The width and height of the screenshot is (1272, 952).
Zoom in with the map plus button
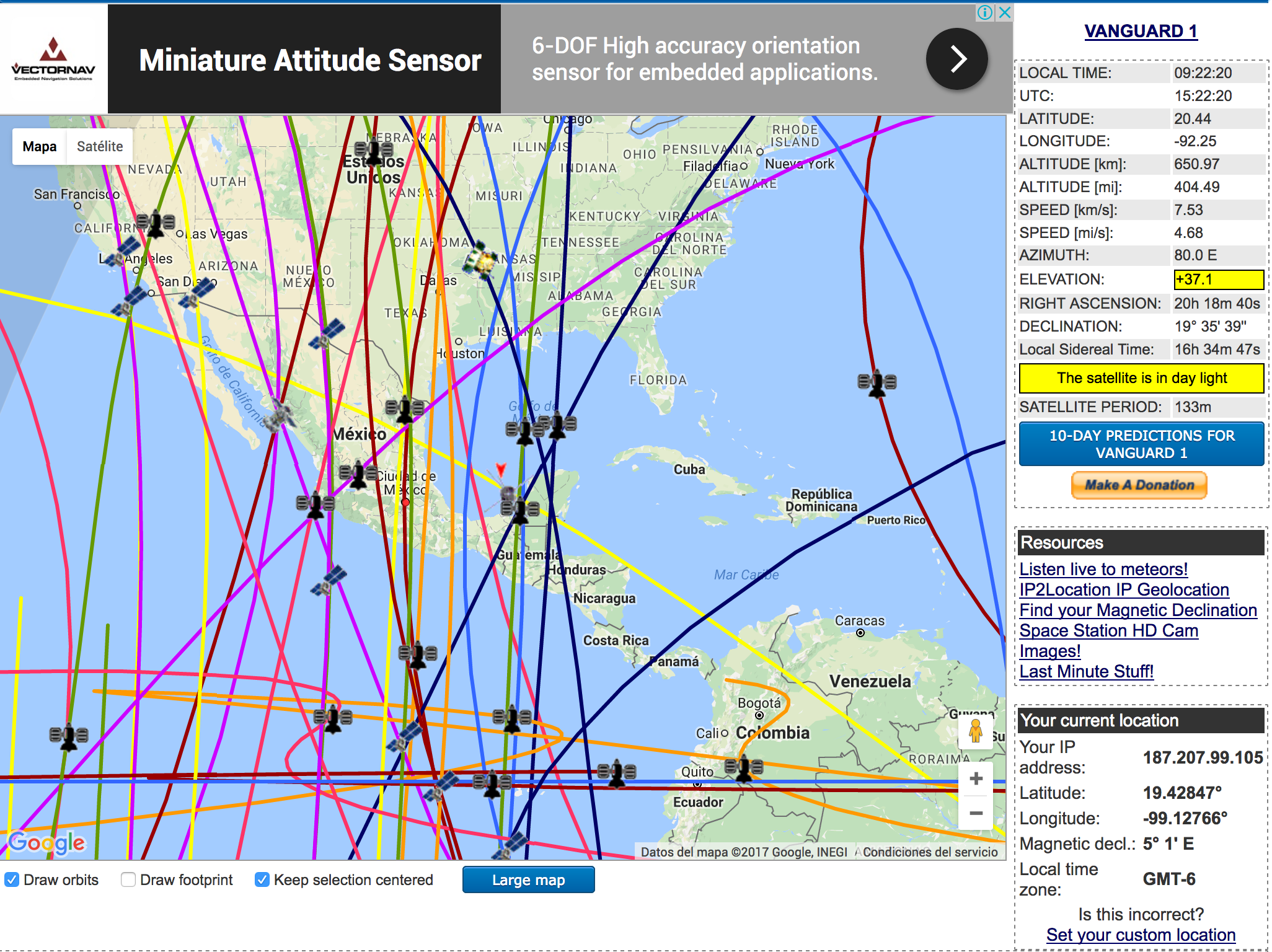(976, 778)
